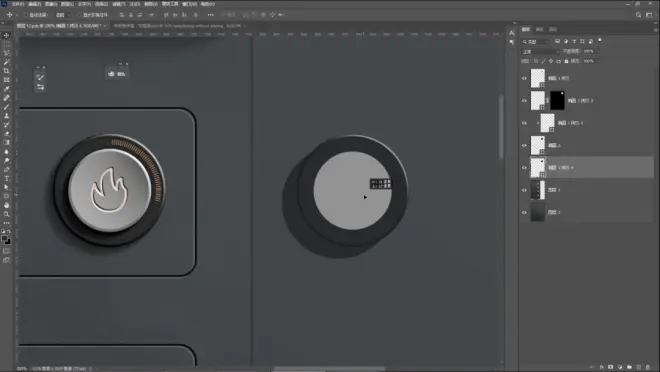Select the Clone Stamp tool
The height and width of the screenshot is (372, 660).
point(6,116)
